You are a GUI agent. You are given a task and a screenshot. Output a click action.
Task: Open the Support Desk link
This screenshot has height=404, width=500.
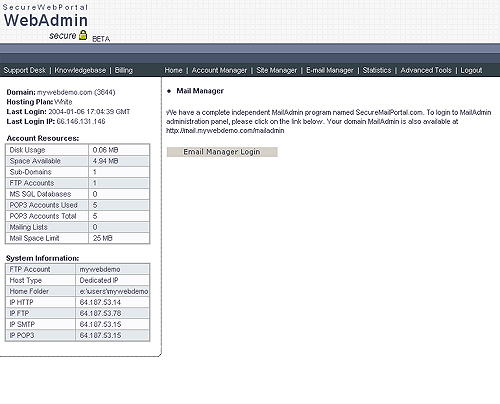pyautogui.click(x=24, y=70)
